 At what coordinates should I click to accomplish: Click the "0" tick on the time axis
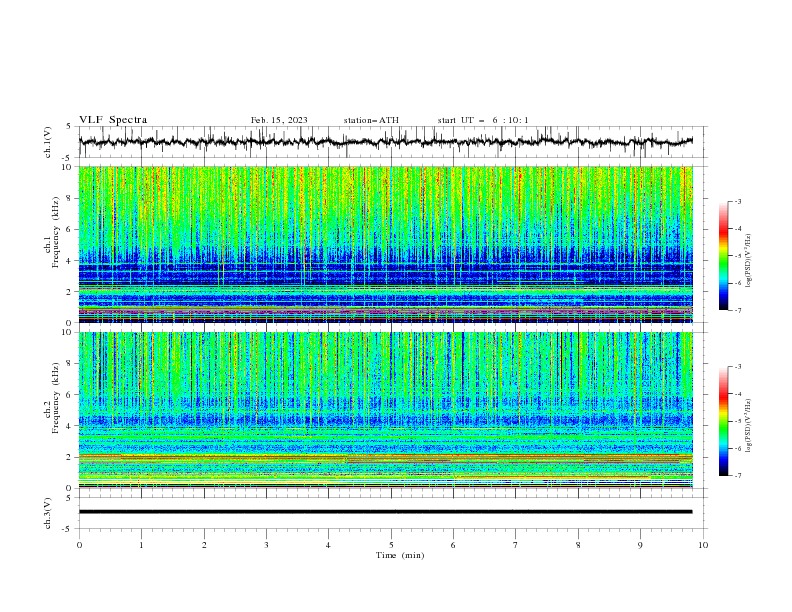pyautogui.click(x=79, y=545)
